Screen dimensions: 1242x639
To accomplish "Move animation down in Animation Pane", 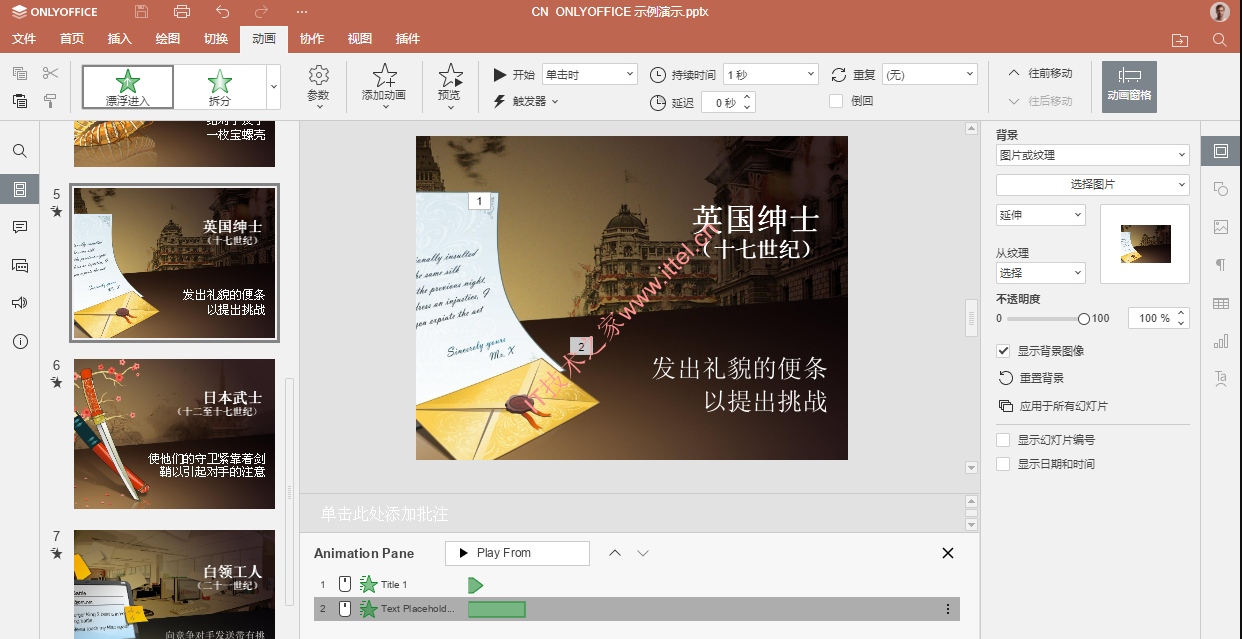I will (x=643, y=553).
